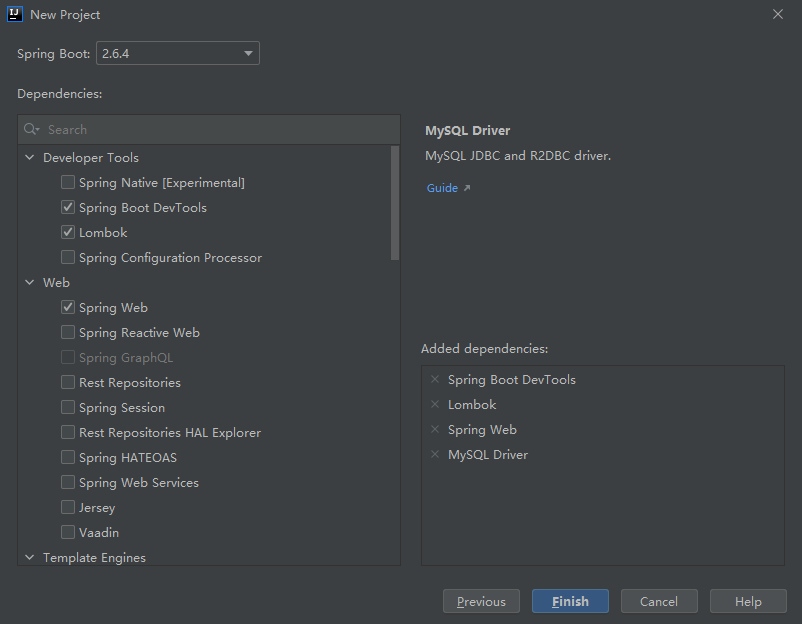Close the New Project dialog
This screenshot has width=802, height=624.
(778, 14)
